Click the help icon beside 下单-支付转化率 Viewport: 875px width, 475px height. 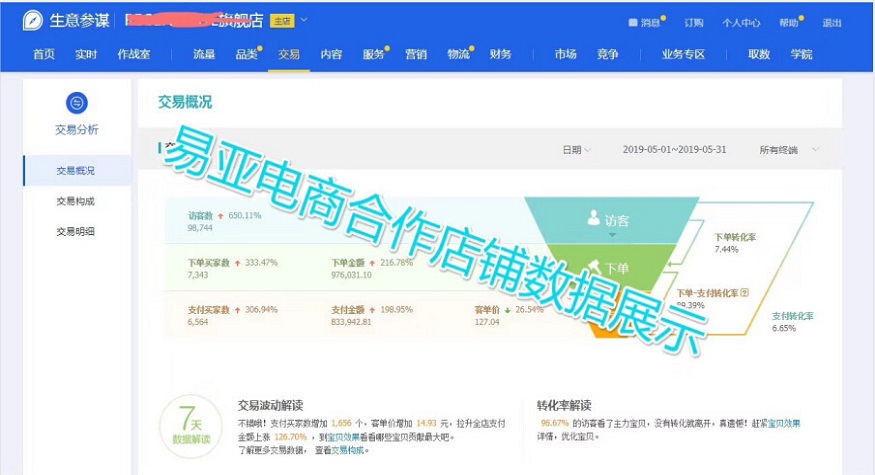744,292
